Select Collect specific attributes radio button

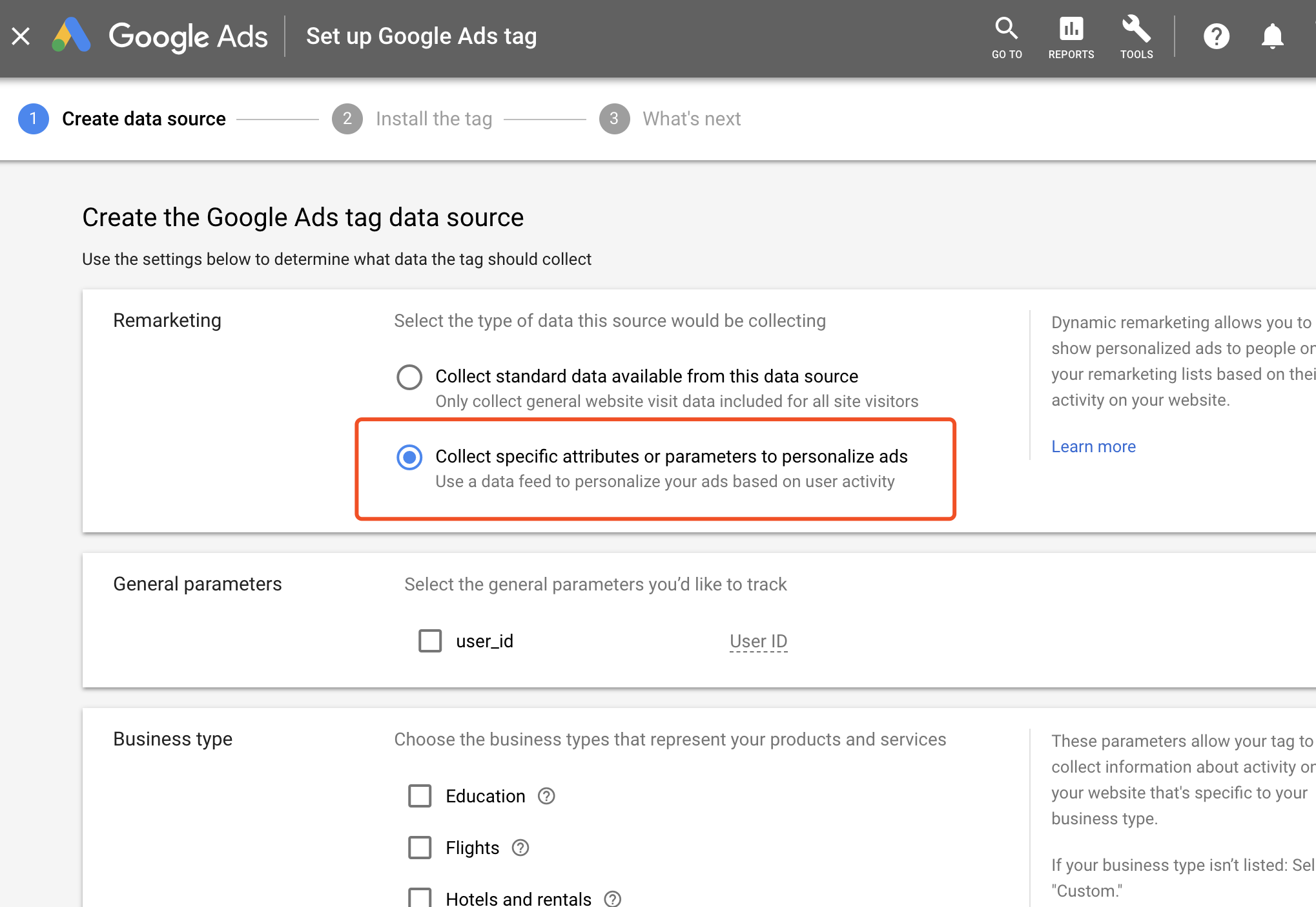coord(407,456)
